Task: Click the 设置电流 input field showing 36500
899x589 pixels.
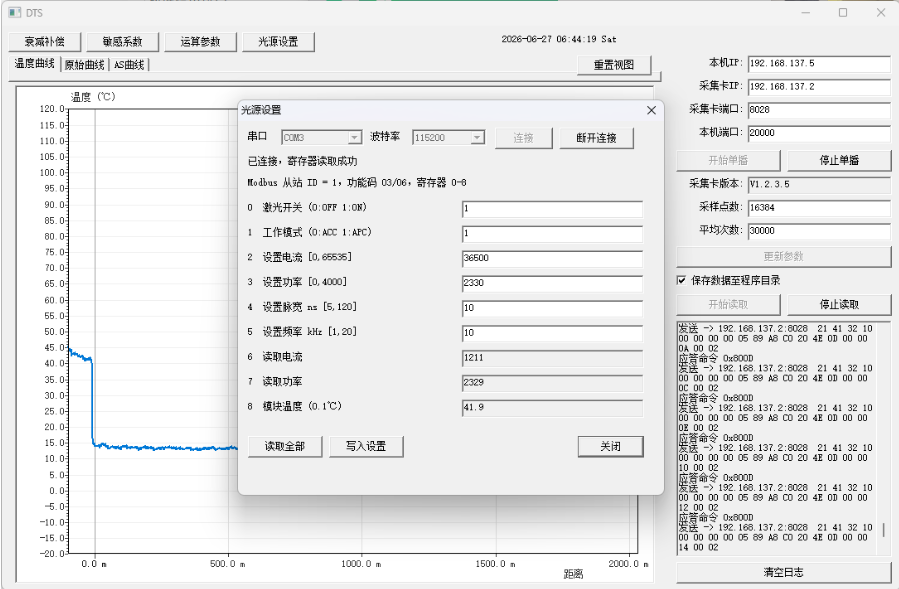Action: (x=552, y=259)
